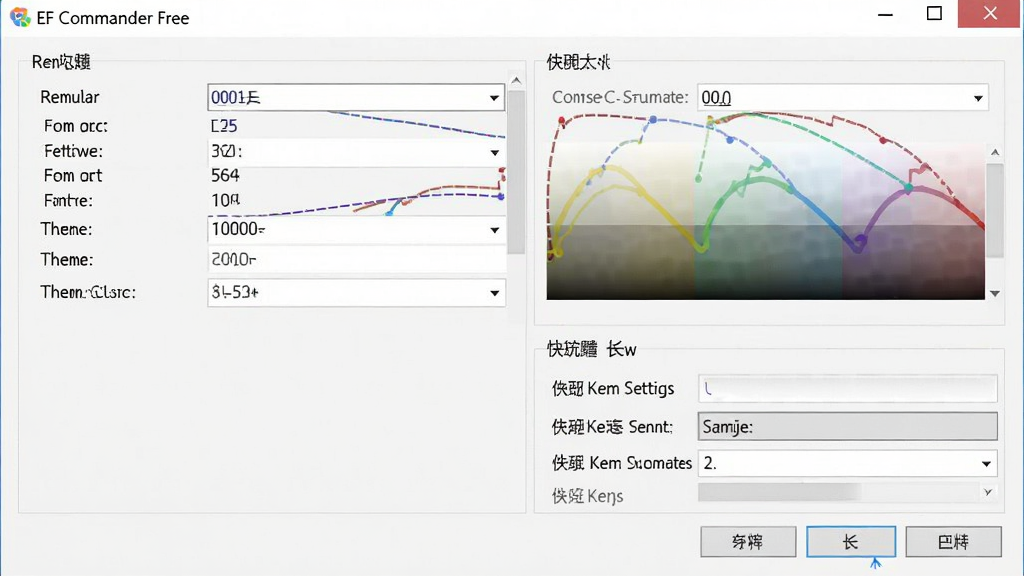Click the EF Commander Free app icon
This screenshot has width=1024, height=576.
[20, 17]
